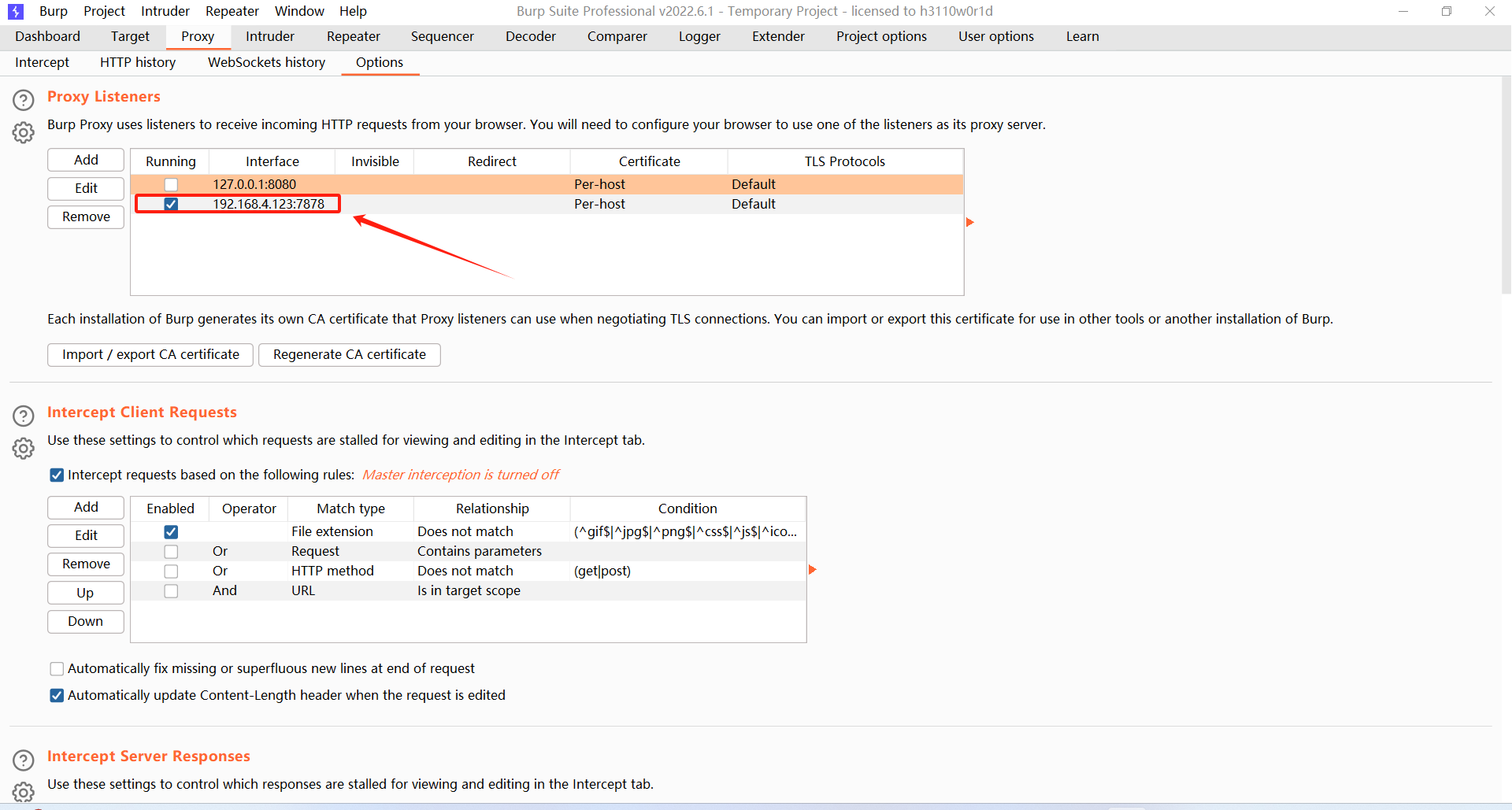
Task: Open the Burp menu
Action: tap(54, 11)
